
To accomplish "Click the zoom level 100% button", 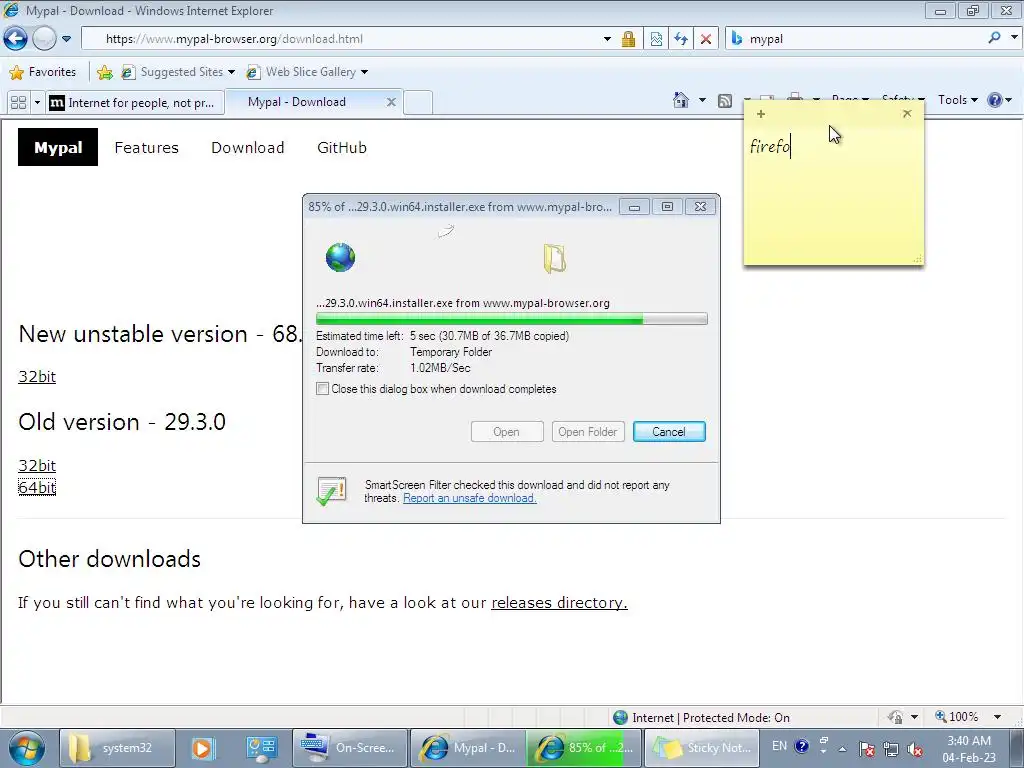I will click(957, 716).
